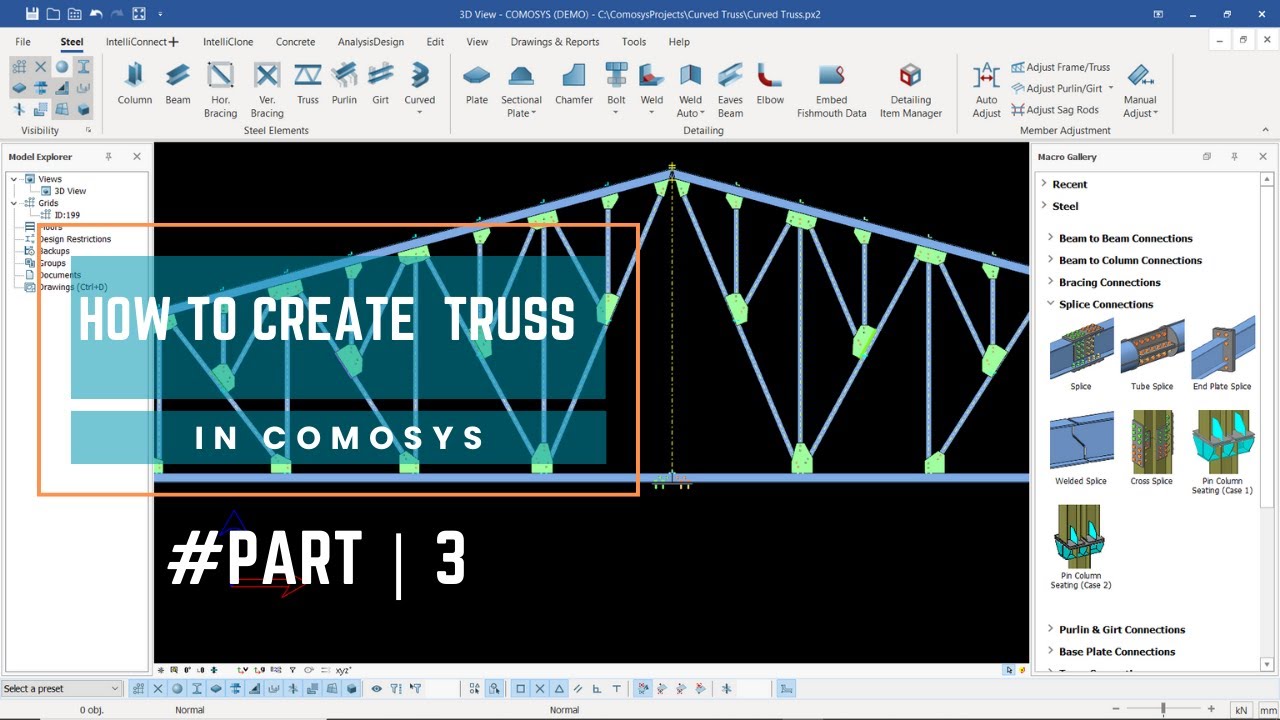
Task: Choose the Welded Splice macro
Action: [x=1081, y=449]
